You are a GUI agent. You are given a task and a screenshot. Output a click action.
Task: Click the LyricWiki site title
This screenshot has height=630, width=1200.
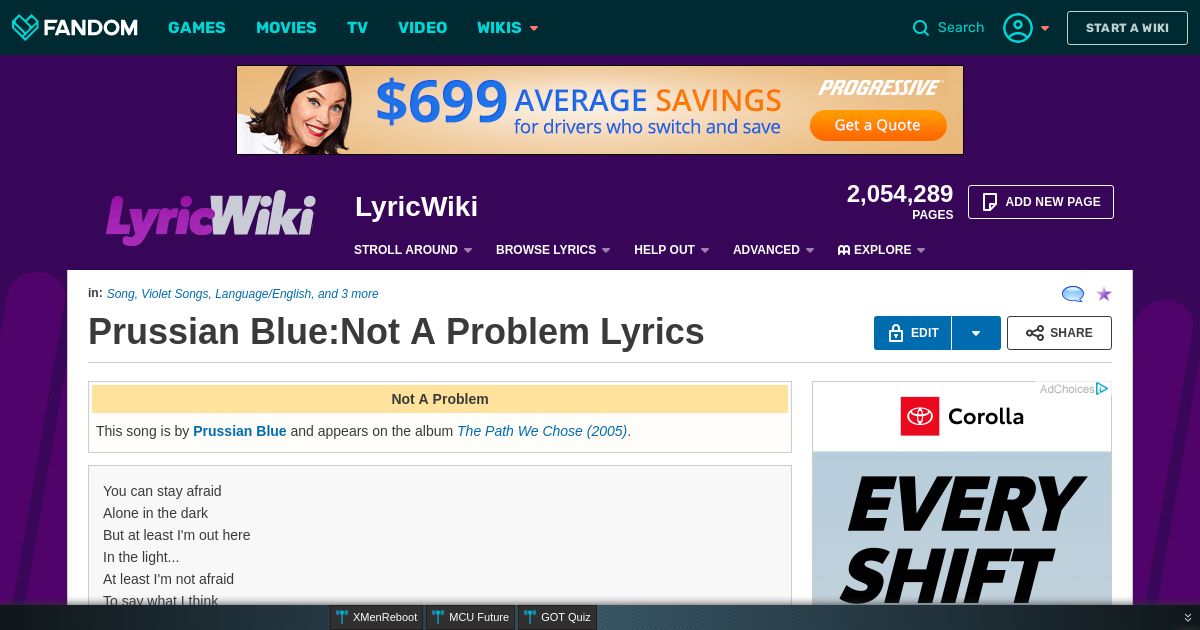pyautogui.click(x=416, y=207)
